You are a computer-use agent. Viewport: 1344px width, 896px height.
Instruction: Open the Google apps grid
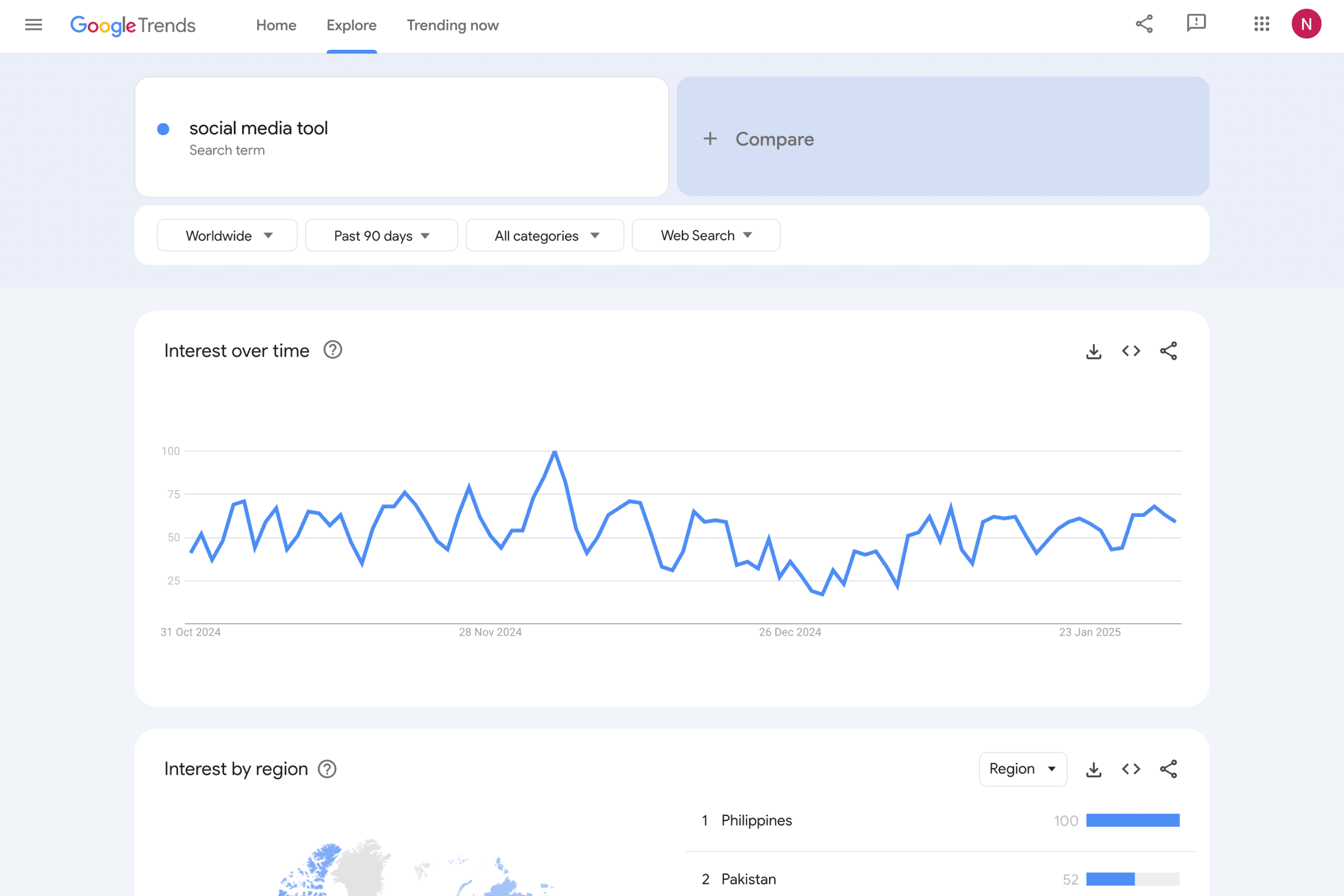(1261, 24)
